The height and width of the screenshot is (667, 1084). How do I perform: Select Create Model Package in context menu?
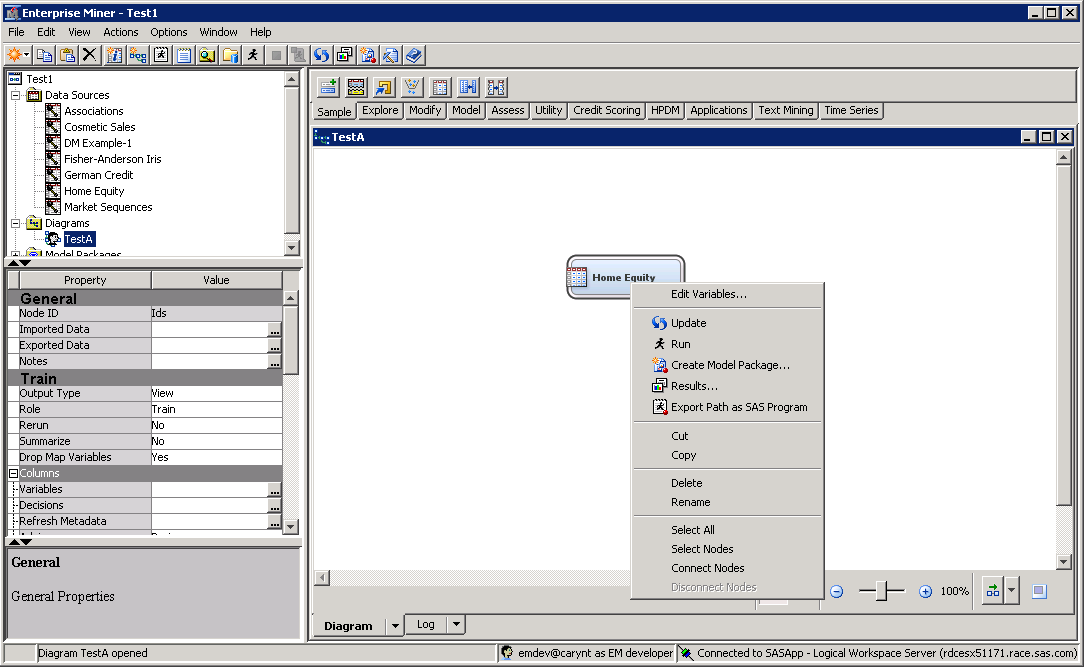(730, 365)
